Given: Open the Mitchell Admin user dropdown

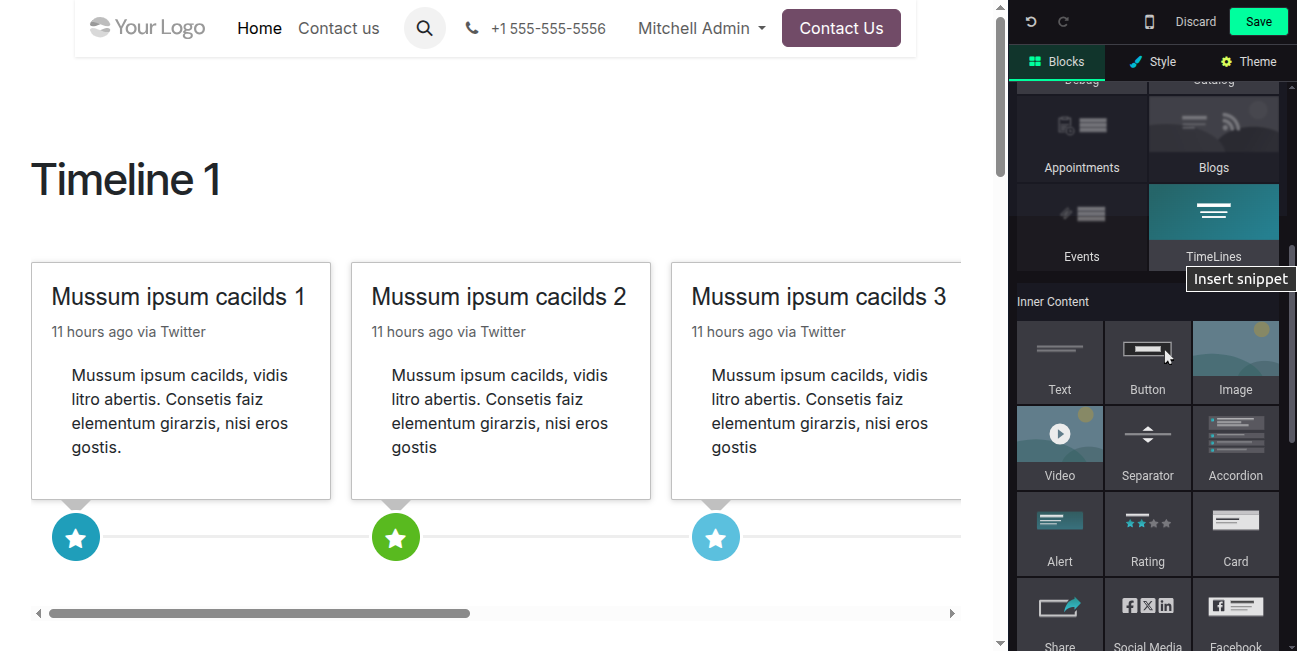Looking at the screenshot, I should tap(702, 28).
